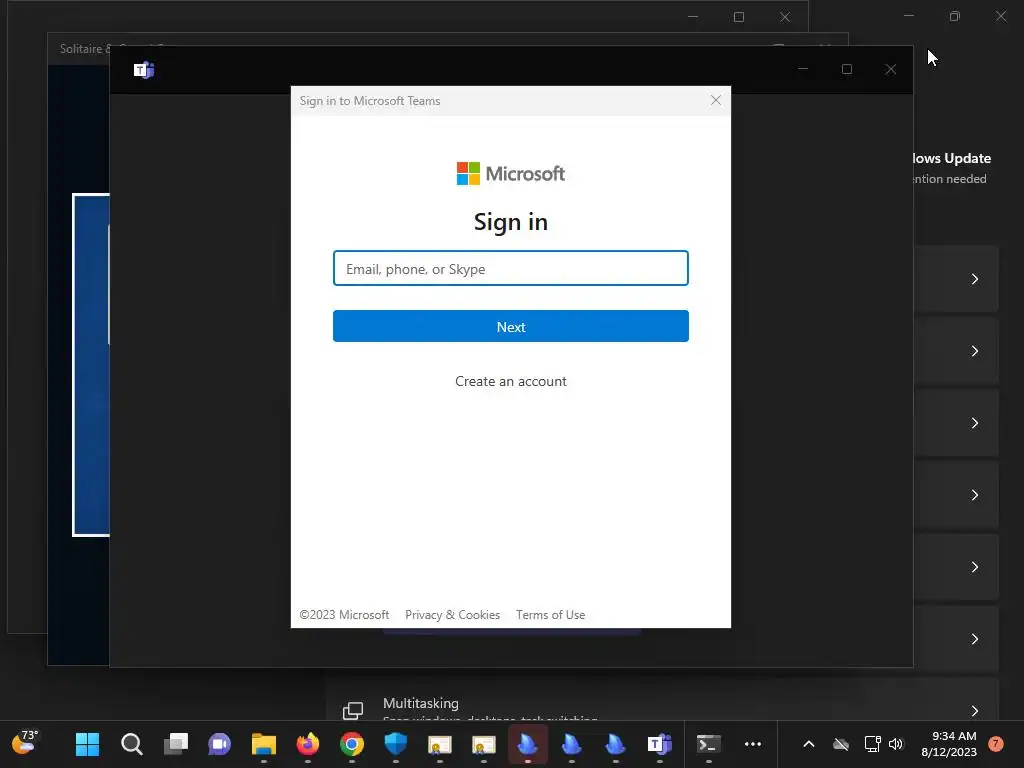Open the notification badge showing 7
Image resolution: width=1024 pixels, height=768 pixels.
click(x=995, y=744)
